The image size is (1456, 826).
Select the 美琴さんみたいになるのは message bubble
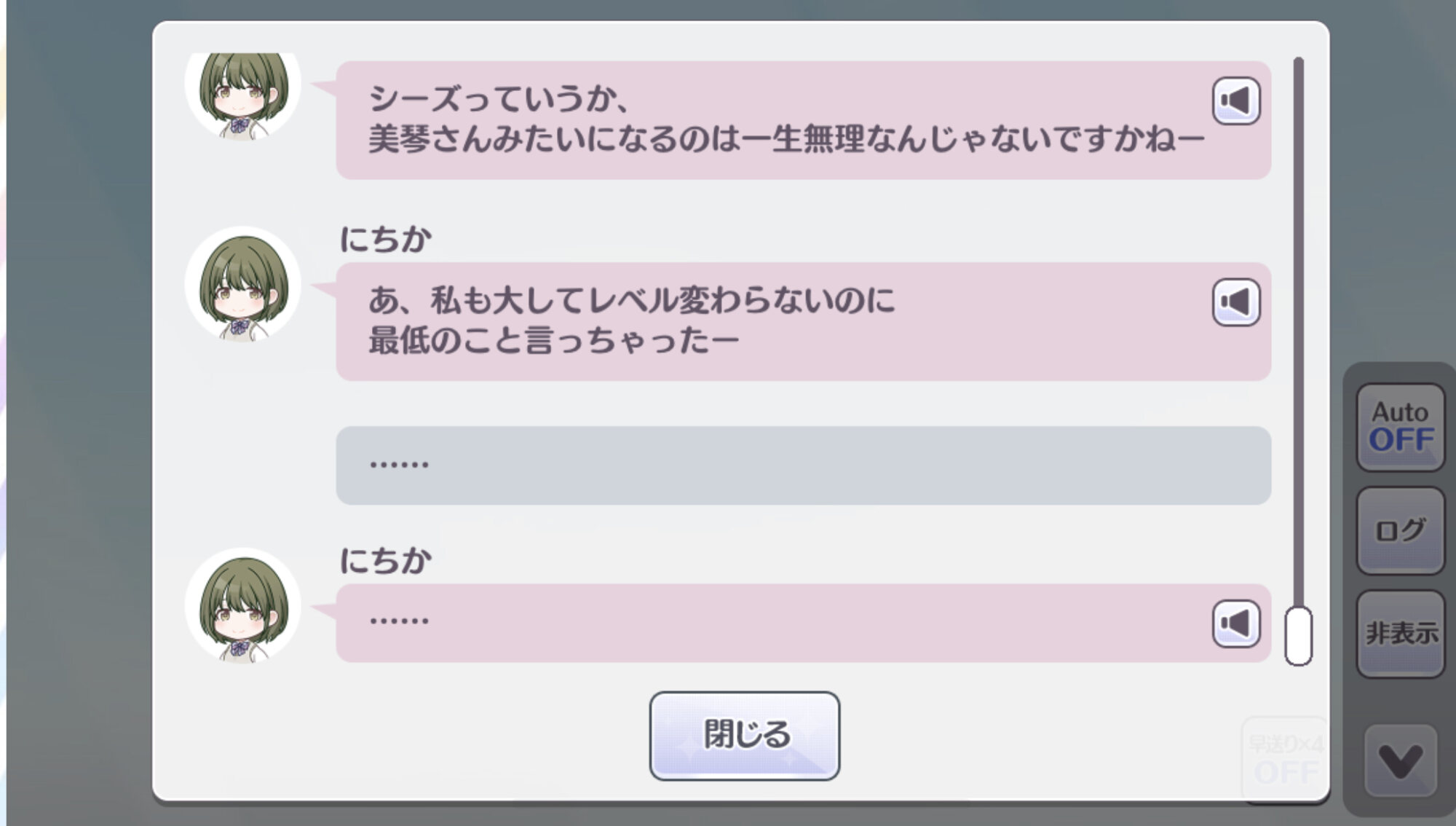point(803,120)
